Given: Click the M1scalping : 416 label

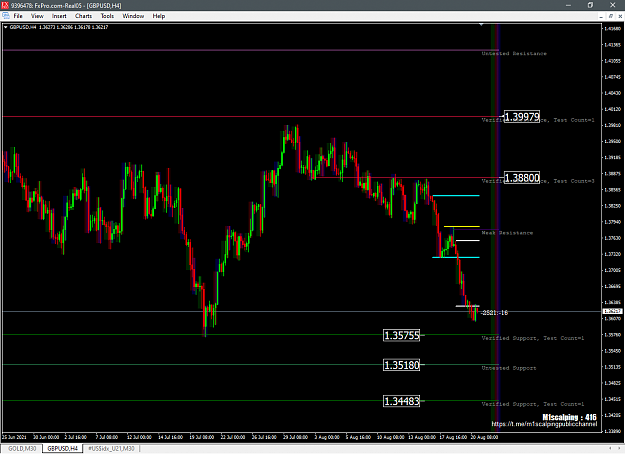Looking at the screenshot, I should pos(569,417).
